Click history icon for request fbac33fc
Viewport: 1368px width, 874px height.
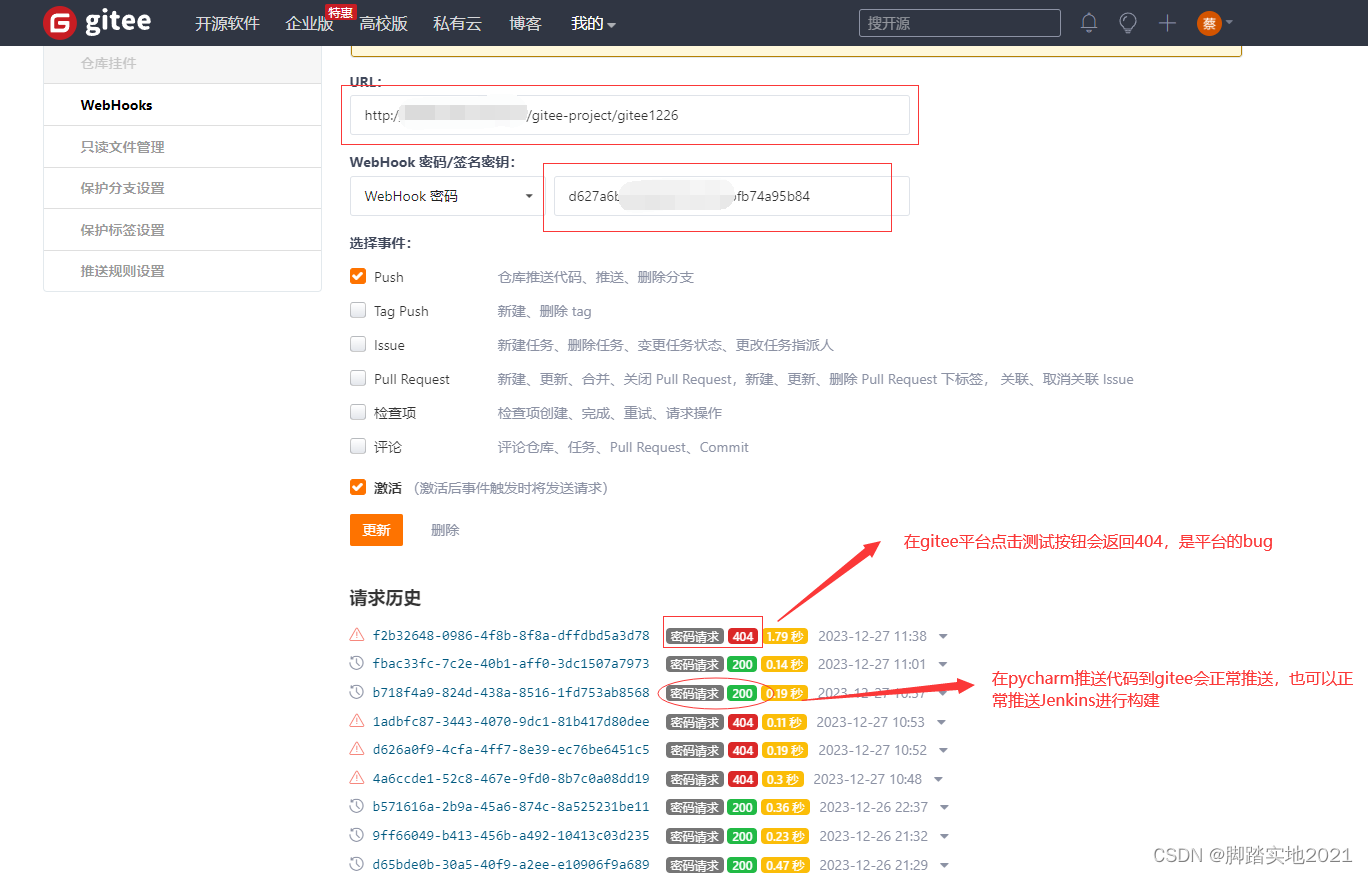click(357, 663)
